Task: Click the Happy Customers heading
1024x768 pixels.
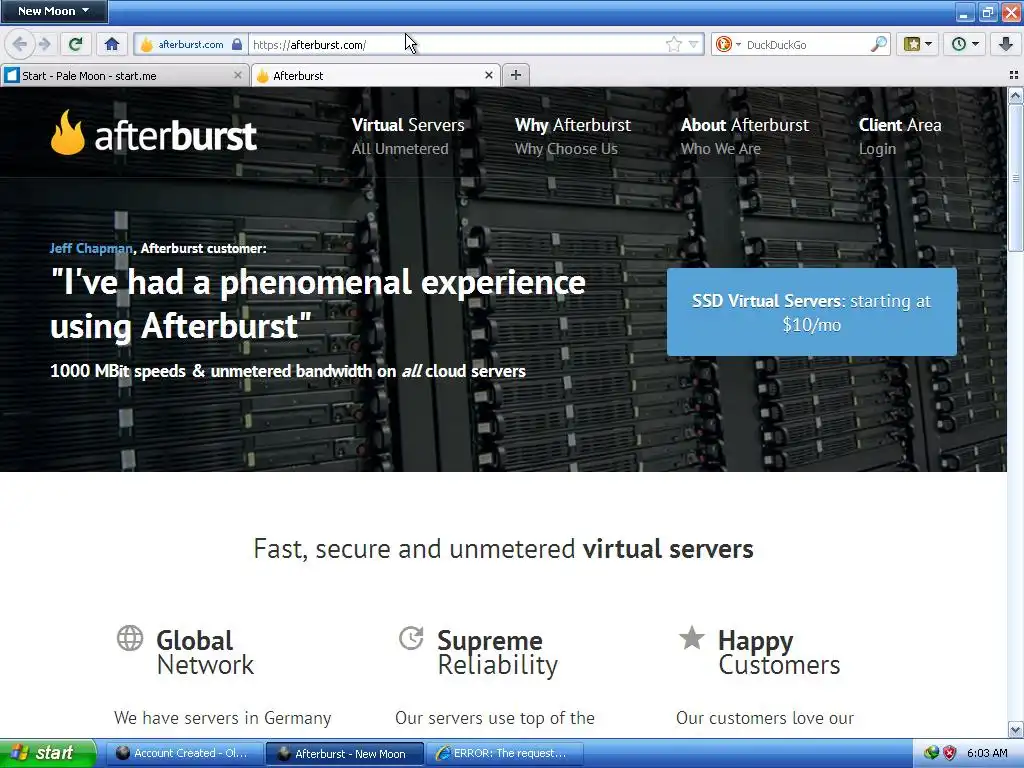Action: tap(779, 652)
